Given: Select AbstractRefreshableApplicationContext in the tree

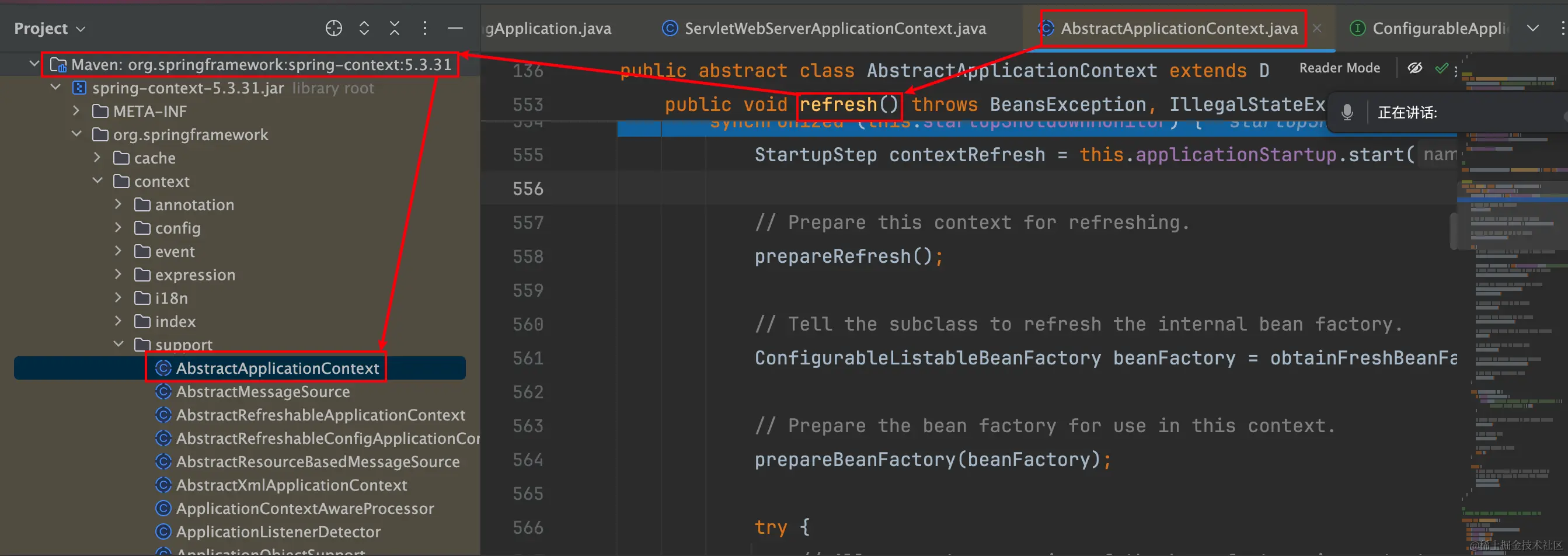Looking at the screenshot, I should point(320,415).
